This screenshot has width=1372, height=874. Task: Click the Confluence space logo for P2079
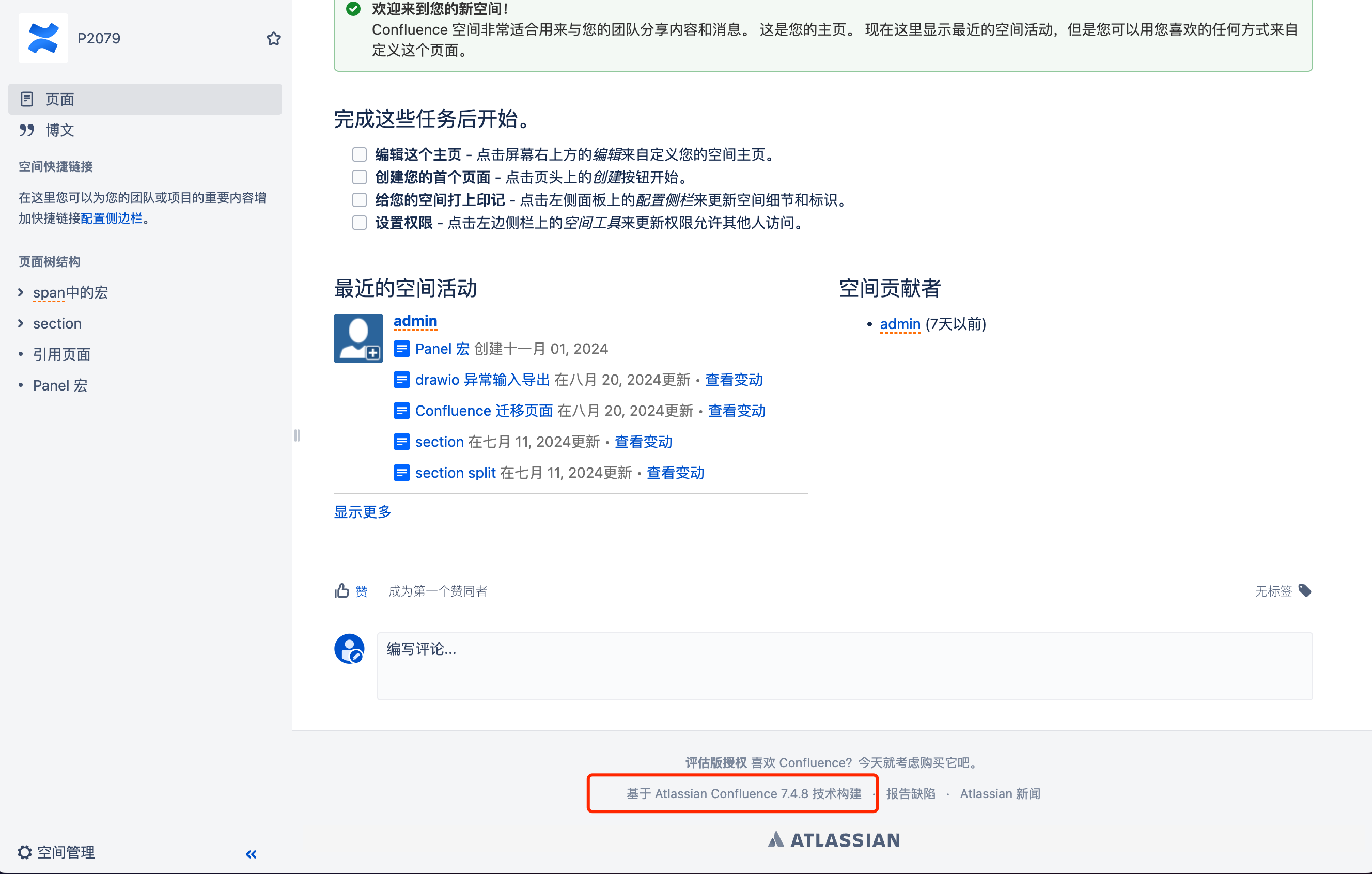[43, 38]
